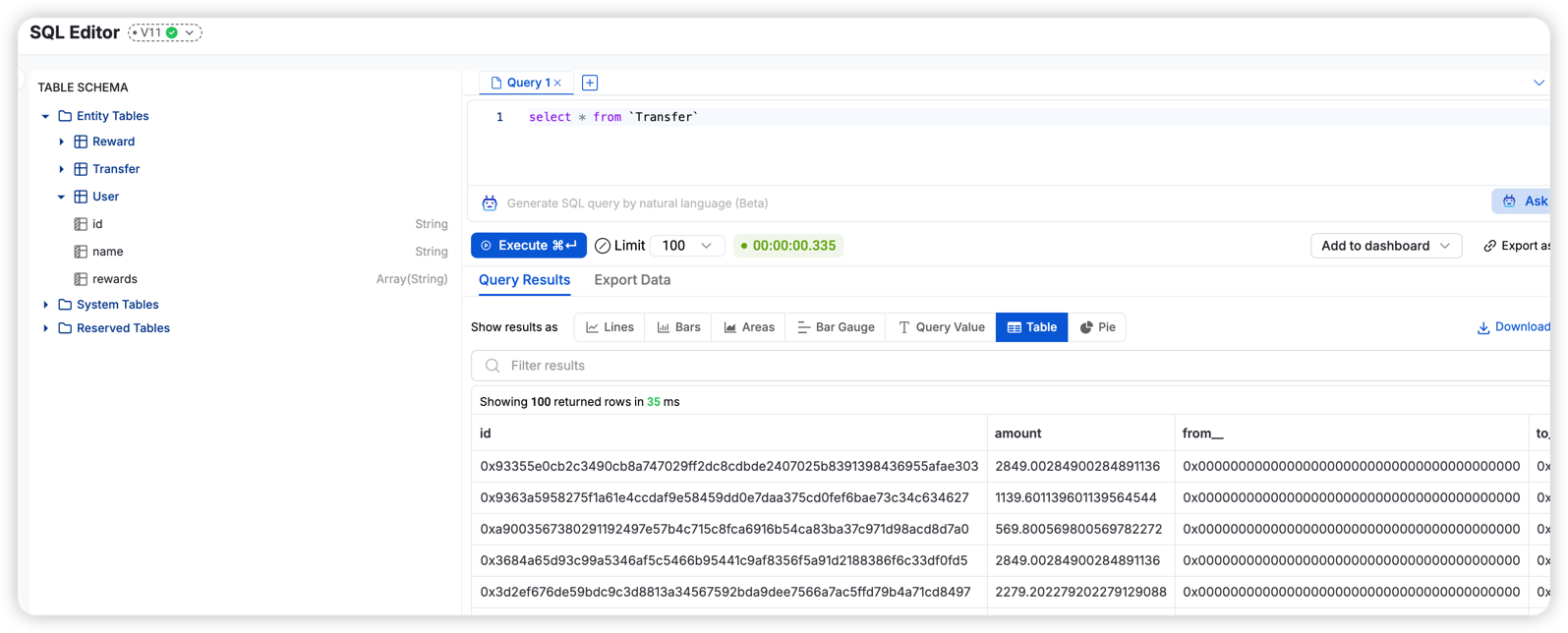
Task: Download the query results
Action: coord(1514,327)
